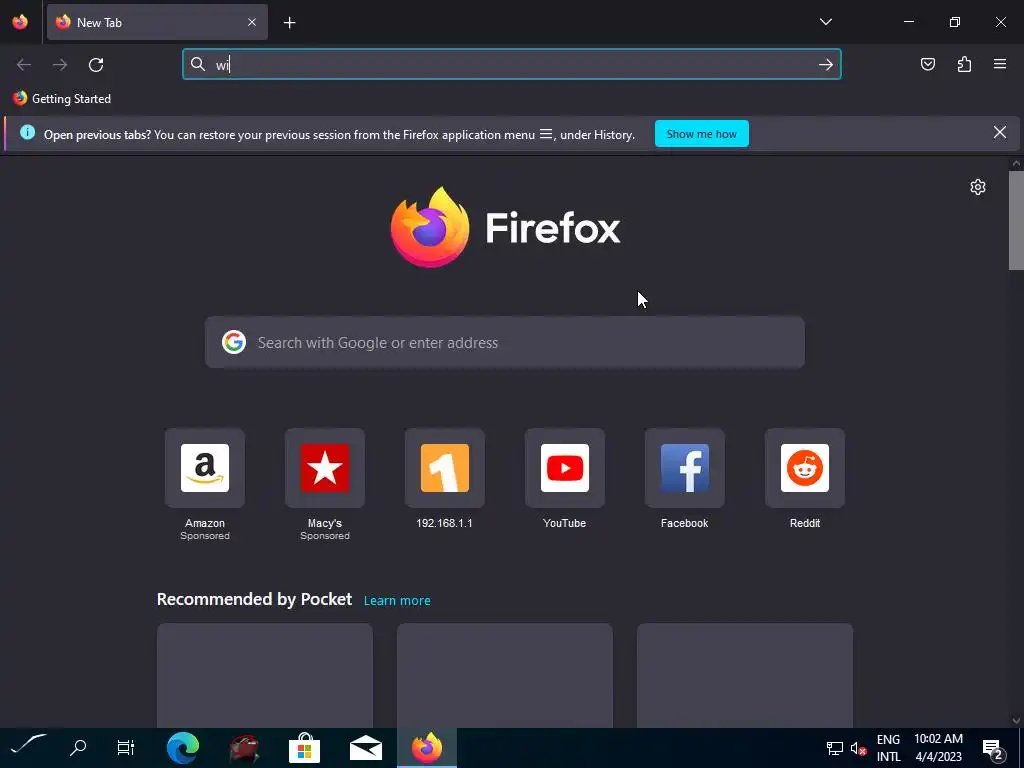Click the page vertical scrollbar thumb
The width and height of the screenshot is (1024, 768).
pos(1016,220)
